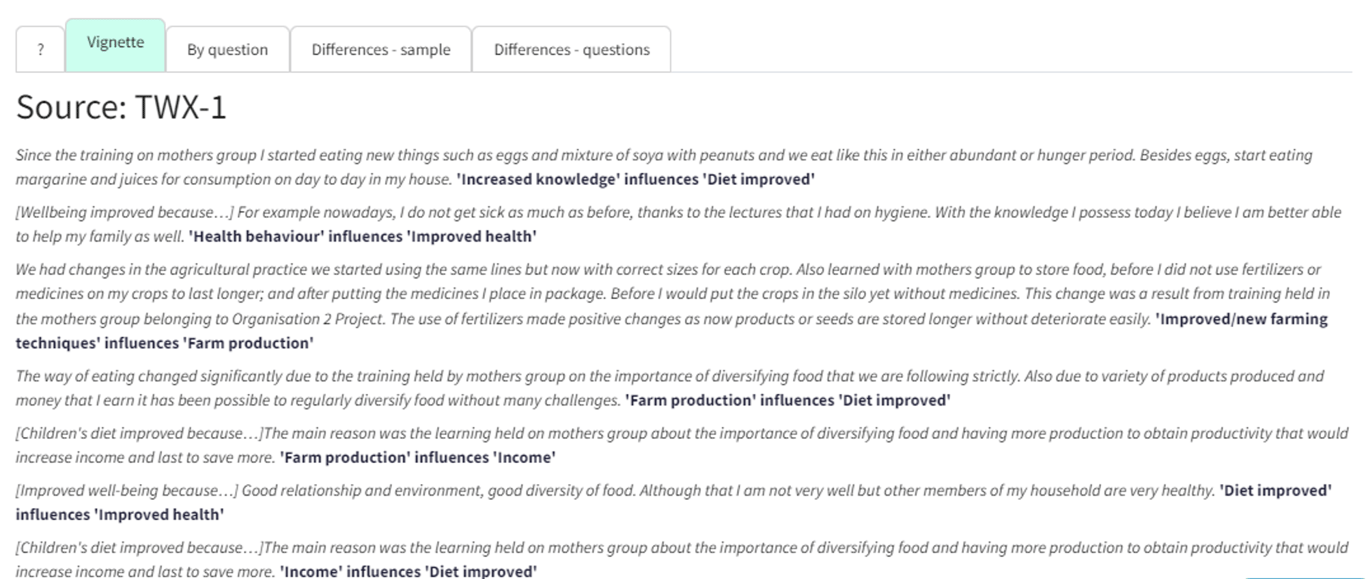
Task: Open the question mark help tab
Action: (40, 50)
